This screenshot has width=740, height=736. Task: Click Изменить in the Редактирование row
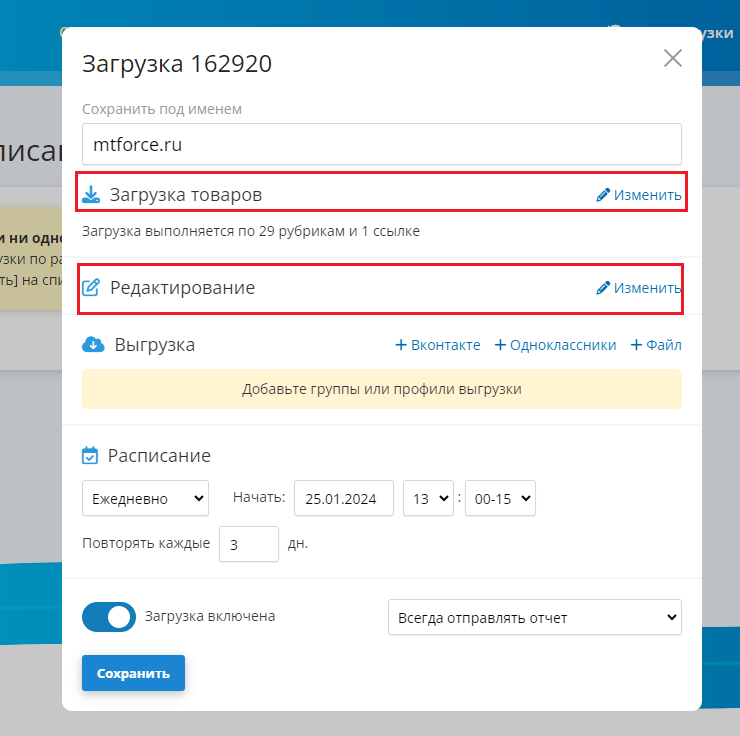pyautogui.click(x=639, y=288)
